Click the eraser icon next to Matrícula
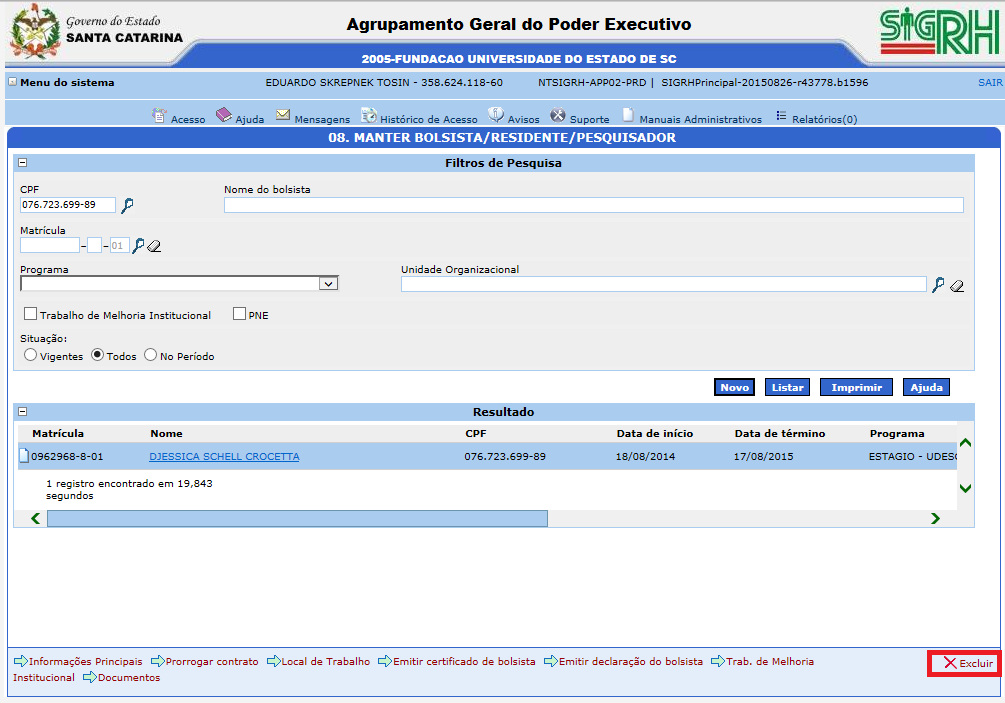 point(154,246)
